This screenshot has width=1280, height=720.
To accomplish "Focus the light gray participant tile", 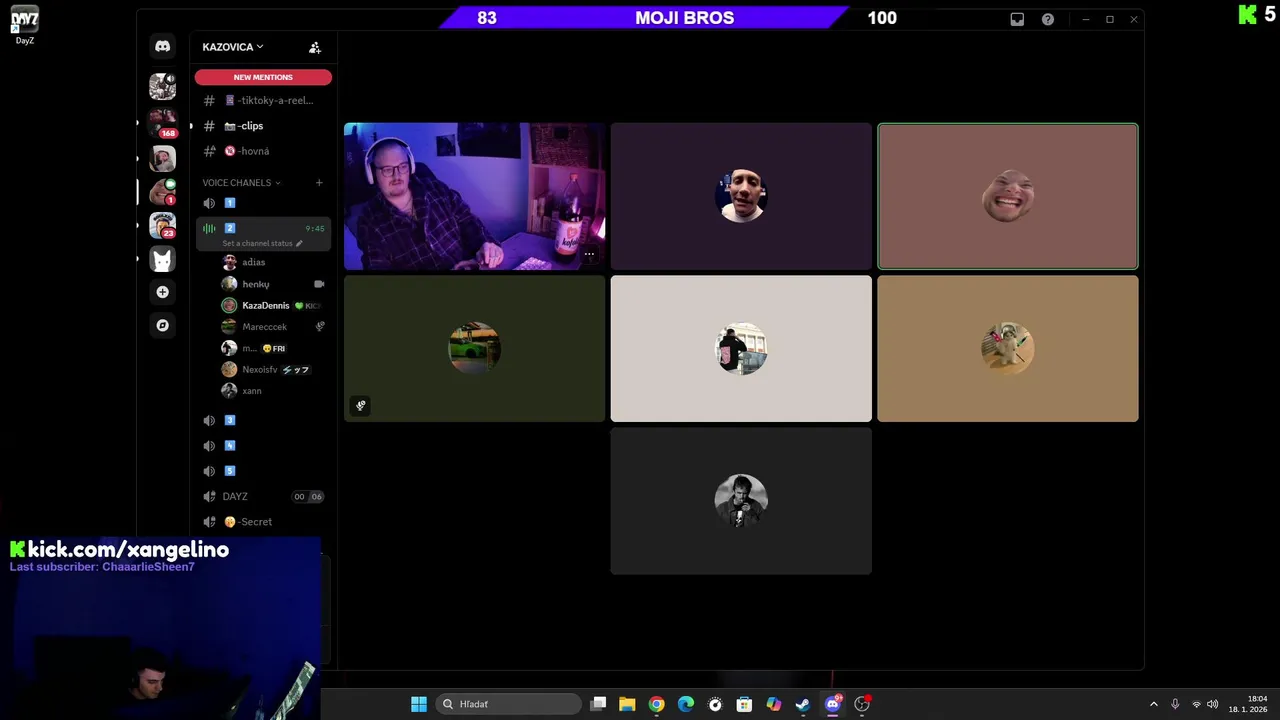I will click(741, 349).
